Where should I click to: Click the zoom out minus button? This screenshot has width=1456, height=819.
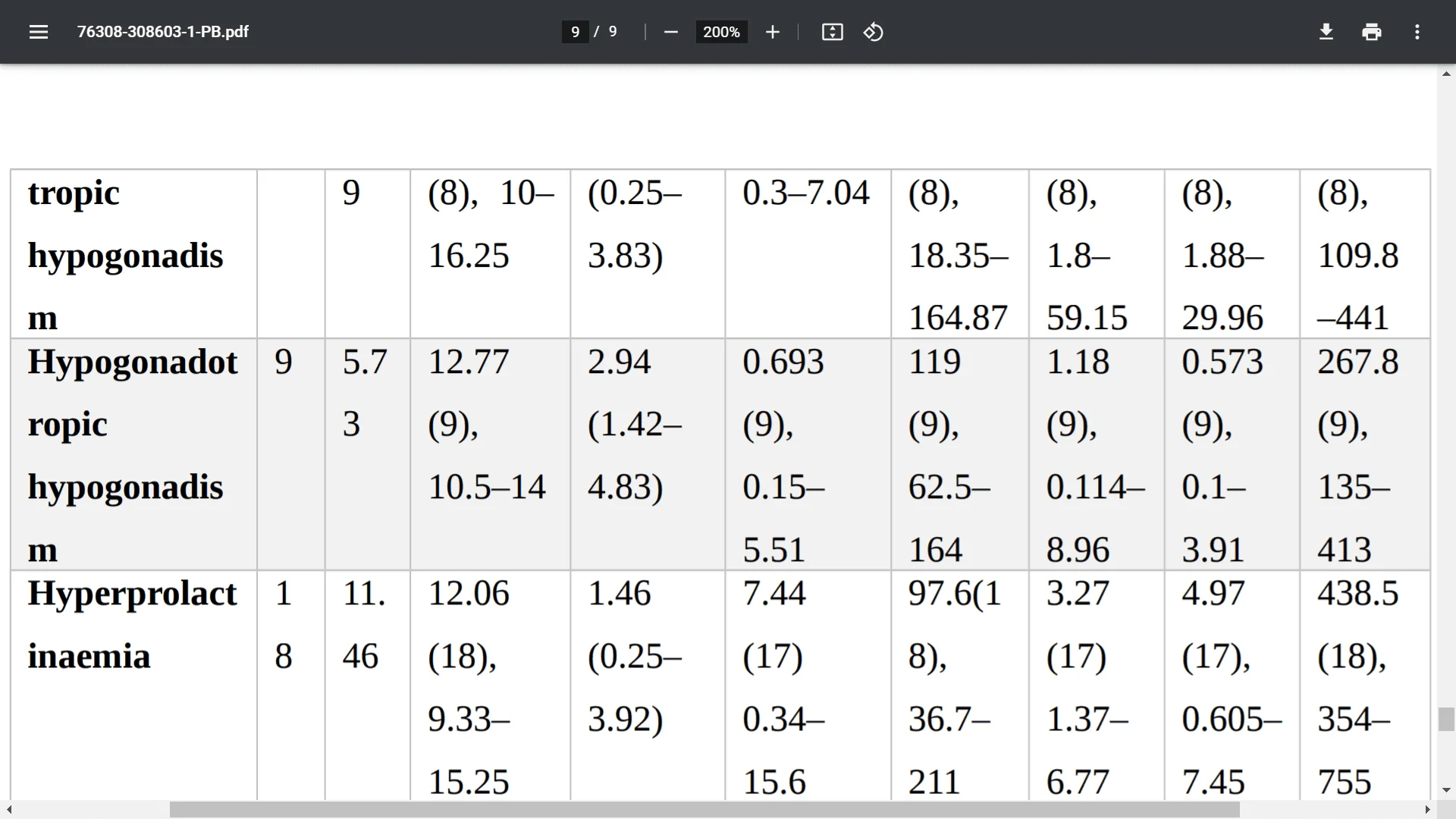[670, 32]
